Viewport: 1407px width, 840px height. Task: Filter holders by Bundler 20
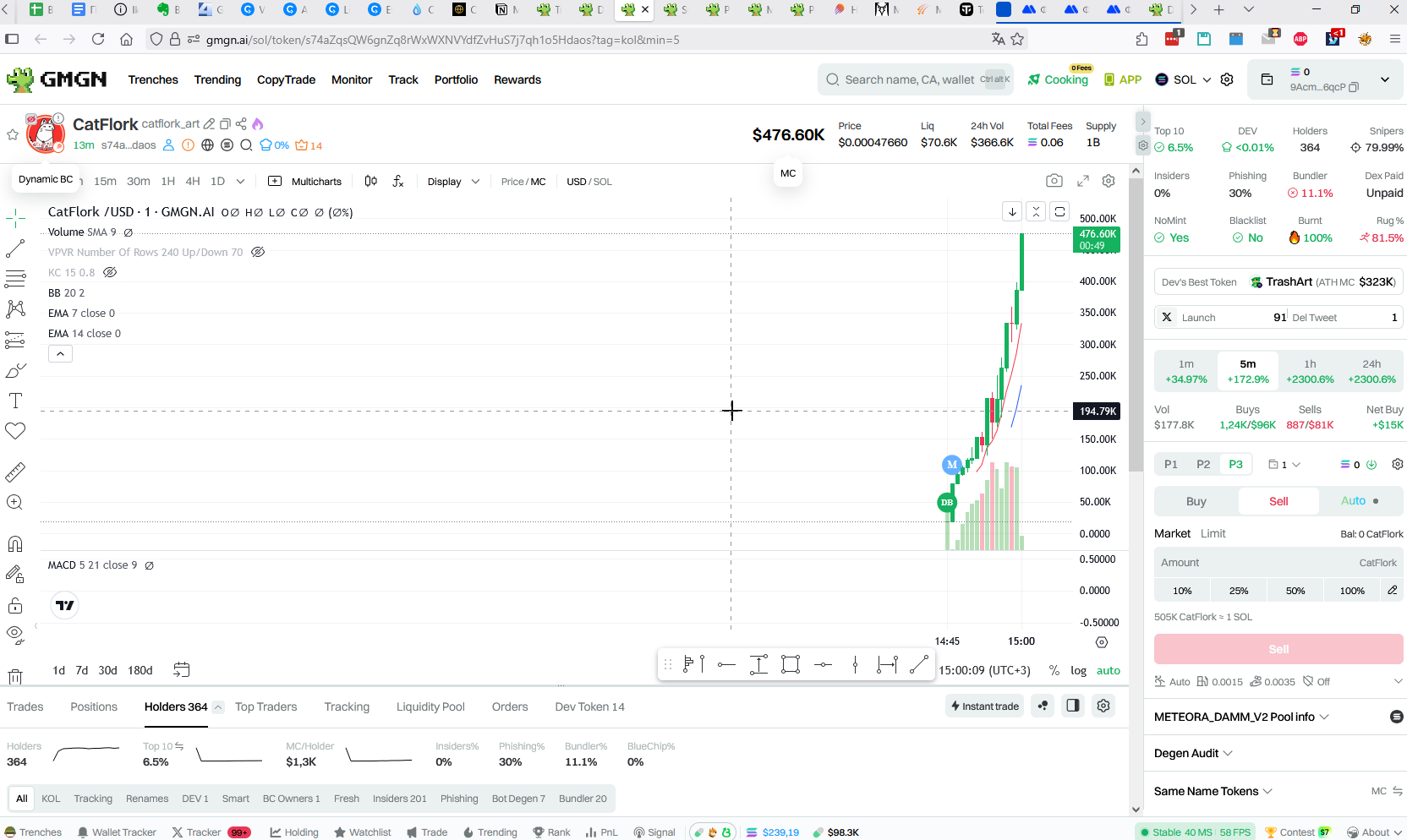pyautogui.click(x=583, y=799)
